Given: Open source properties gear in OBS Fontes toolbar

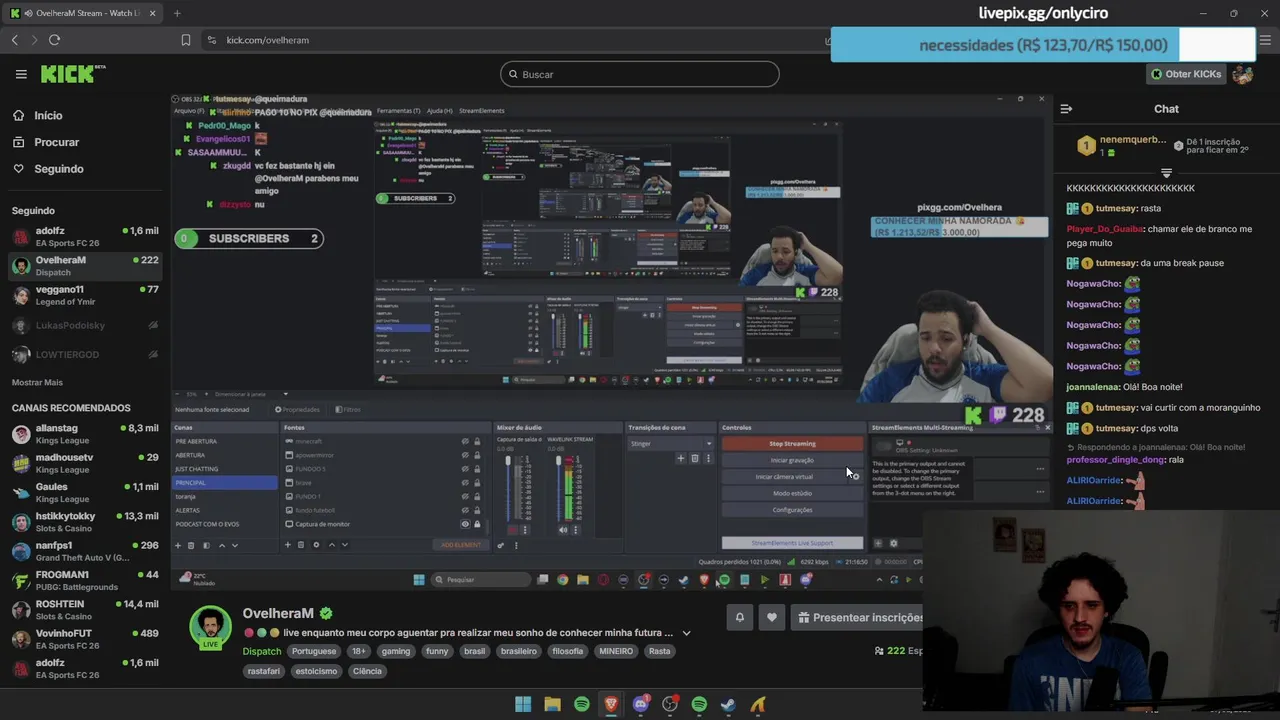Looking at the screenshot, I should (316, 545).
